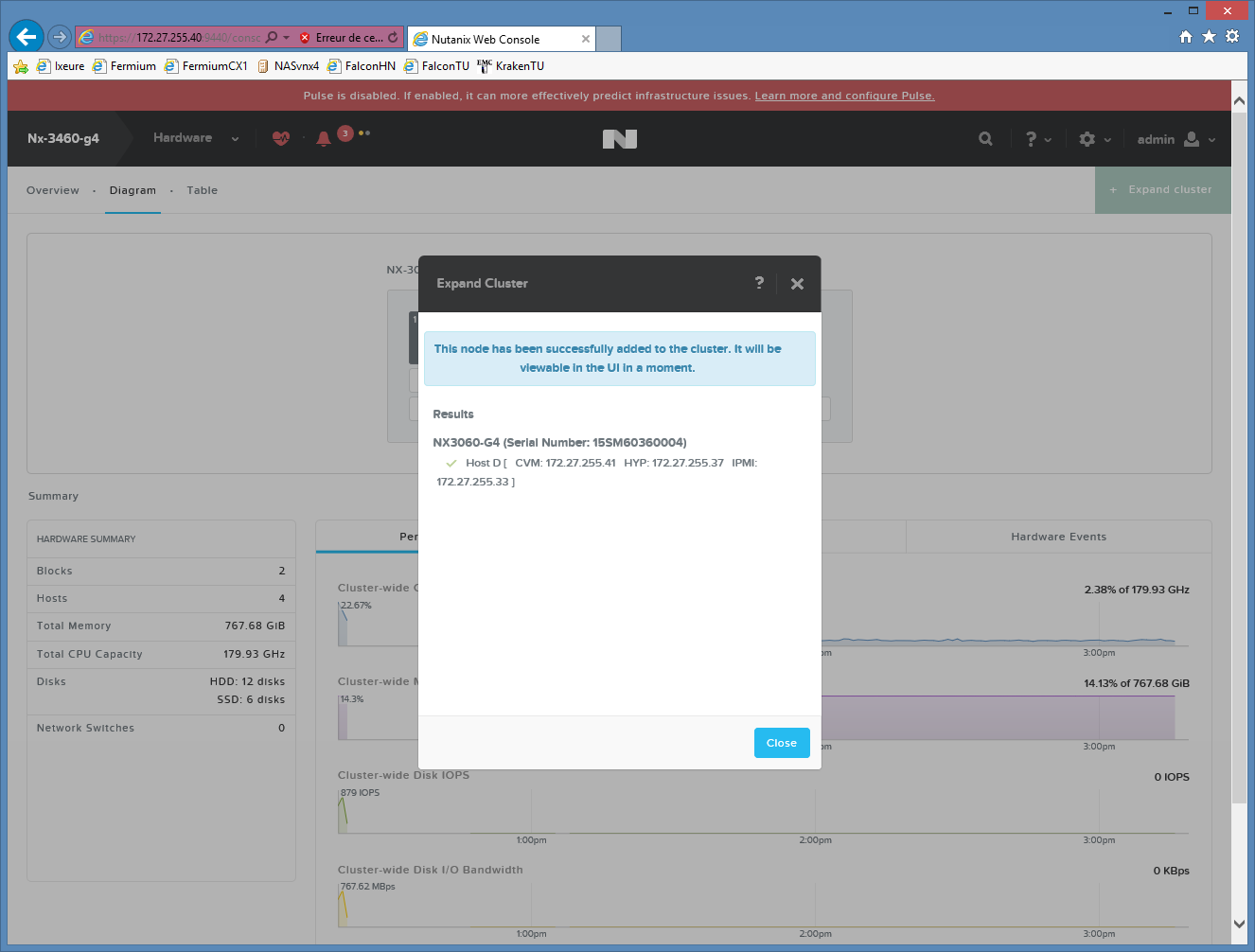Open the Hardware Events tab
1255x952 pixels.
(1058, 537)
